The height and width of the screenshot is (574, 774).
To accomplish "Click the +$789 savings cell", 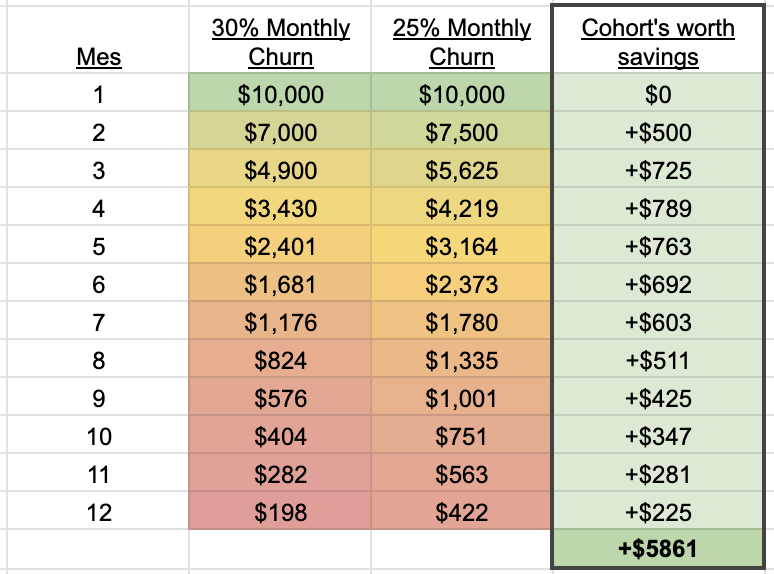I will (x=657, y=209).
